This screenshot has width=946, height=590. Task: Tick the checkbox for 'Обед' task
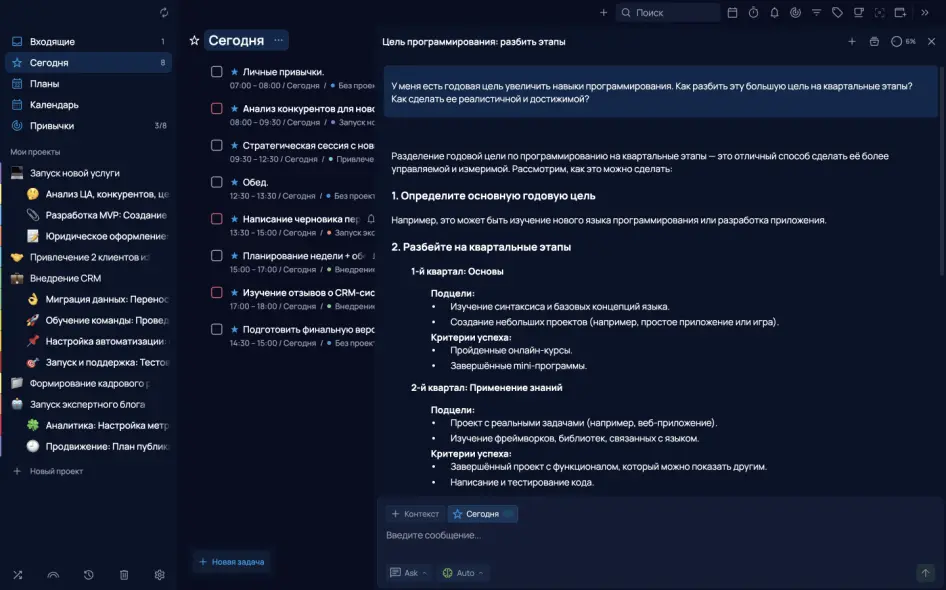coord(216,182)
